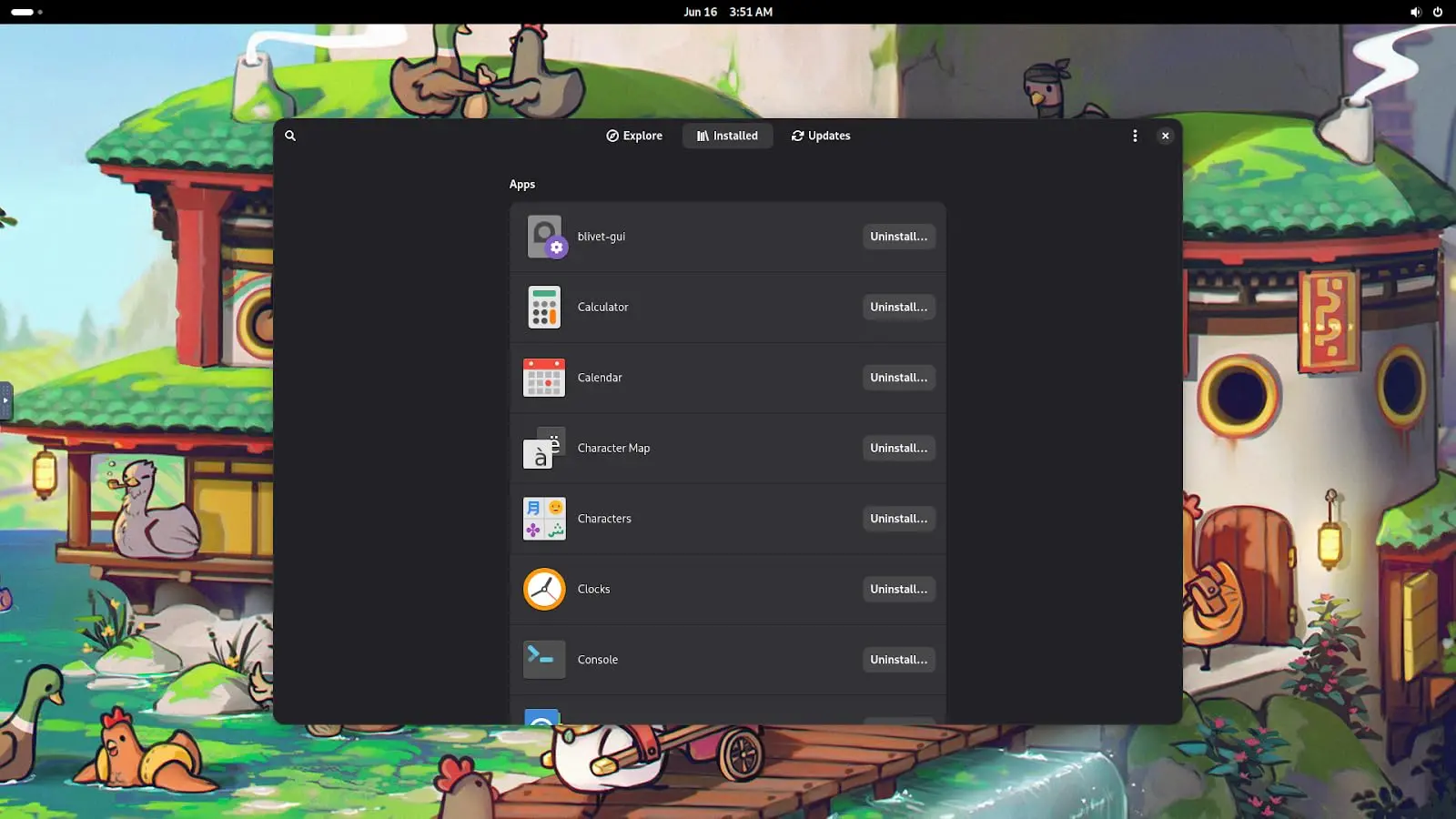Uninstall Clocks
The width and height of the screenshot is (1456, 819).
pos(898,589)
